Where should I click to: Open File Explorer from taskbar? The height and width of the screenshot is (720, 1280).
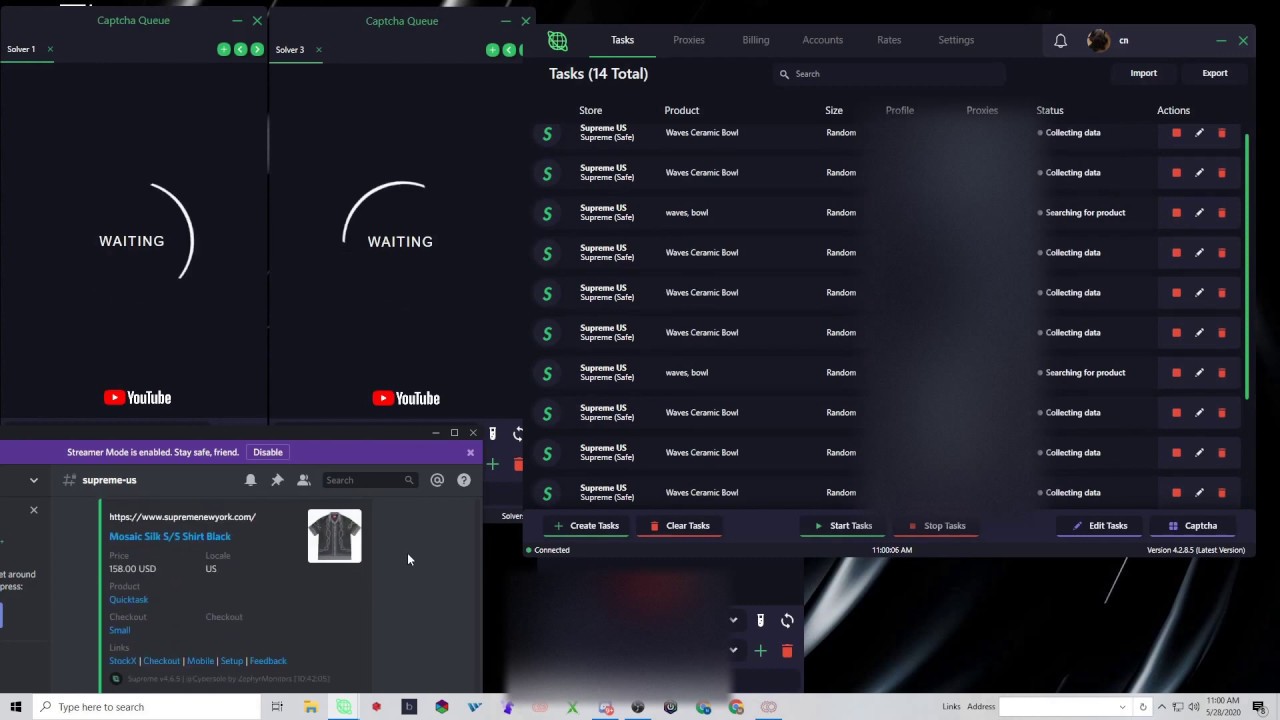pyautogui.click(x=311, y=707)
